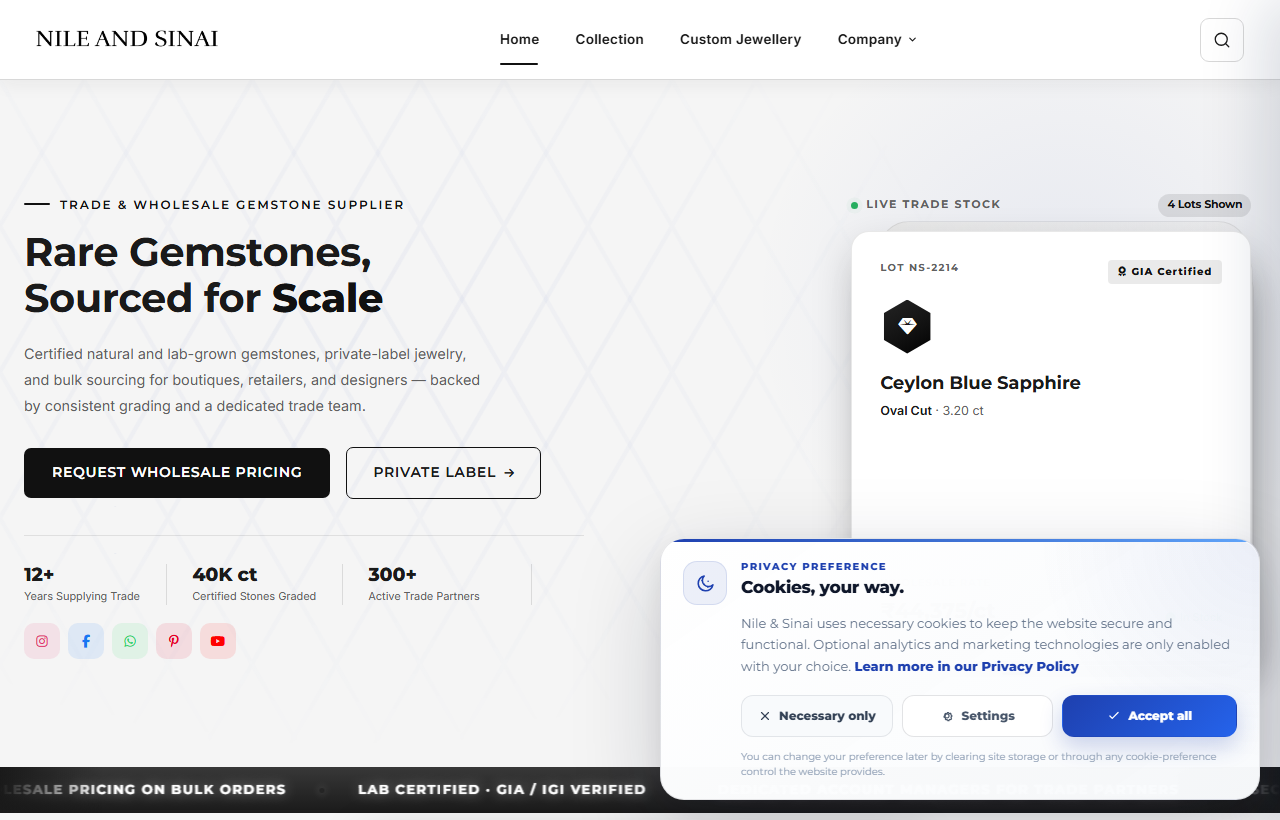Open the Pinterest social link
This screenshot has width=1280, height=820.
coord(174,641)
